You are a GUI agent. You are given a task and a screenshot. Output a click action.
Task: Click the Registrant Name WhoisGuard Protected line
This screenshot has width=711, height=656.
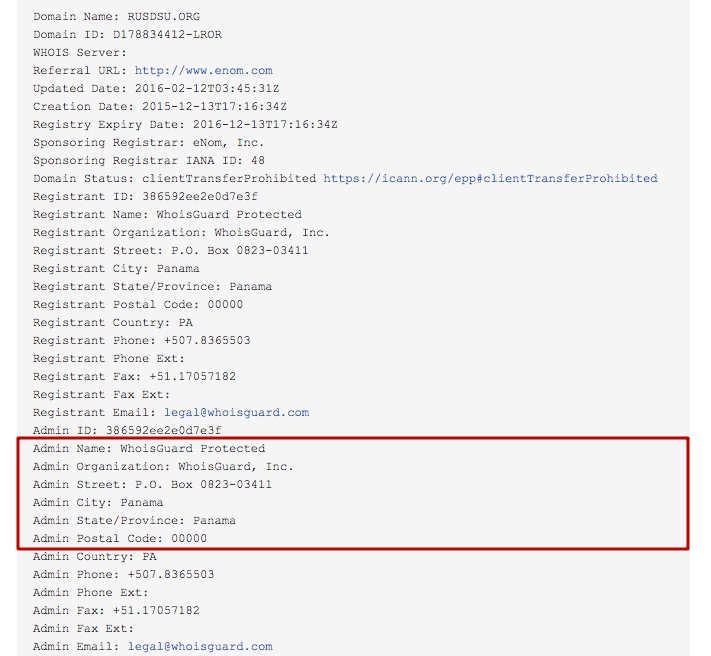(167, 214)
